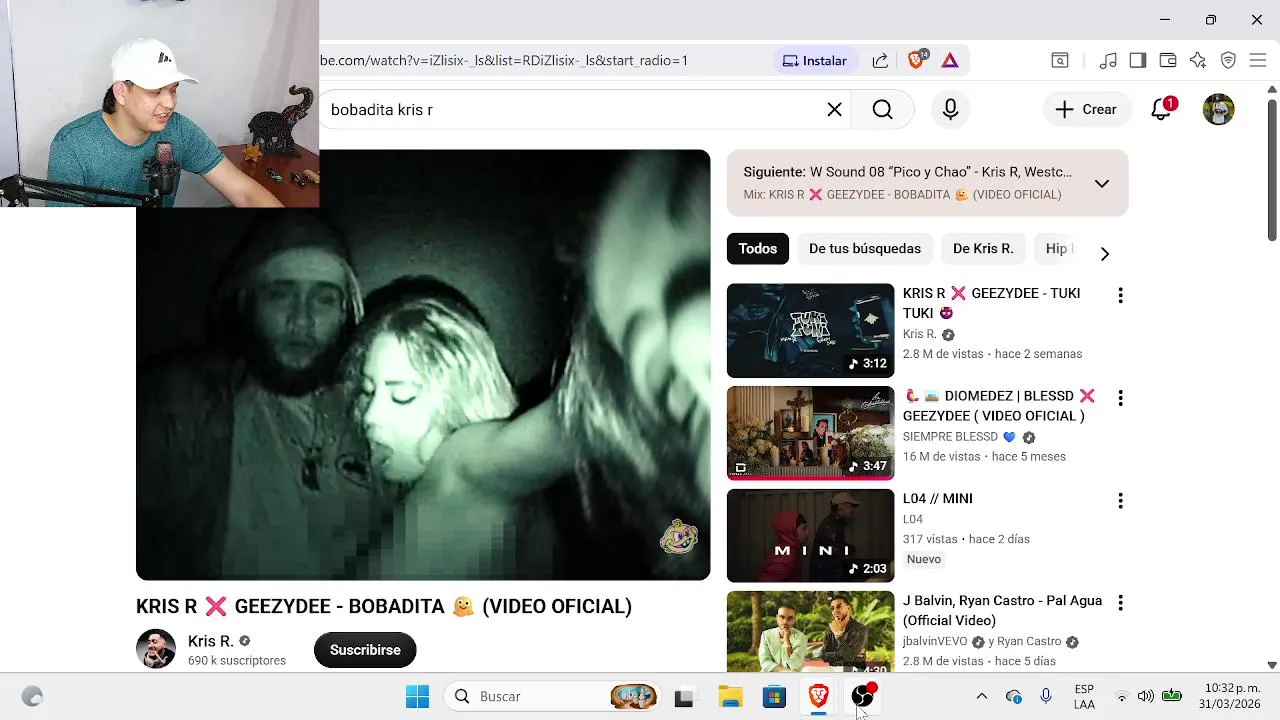Viewport: 1280px width, 720px height.
Task: Toggle the browser sidebar panel
Action: click(1137, 60)
